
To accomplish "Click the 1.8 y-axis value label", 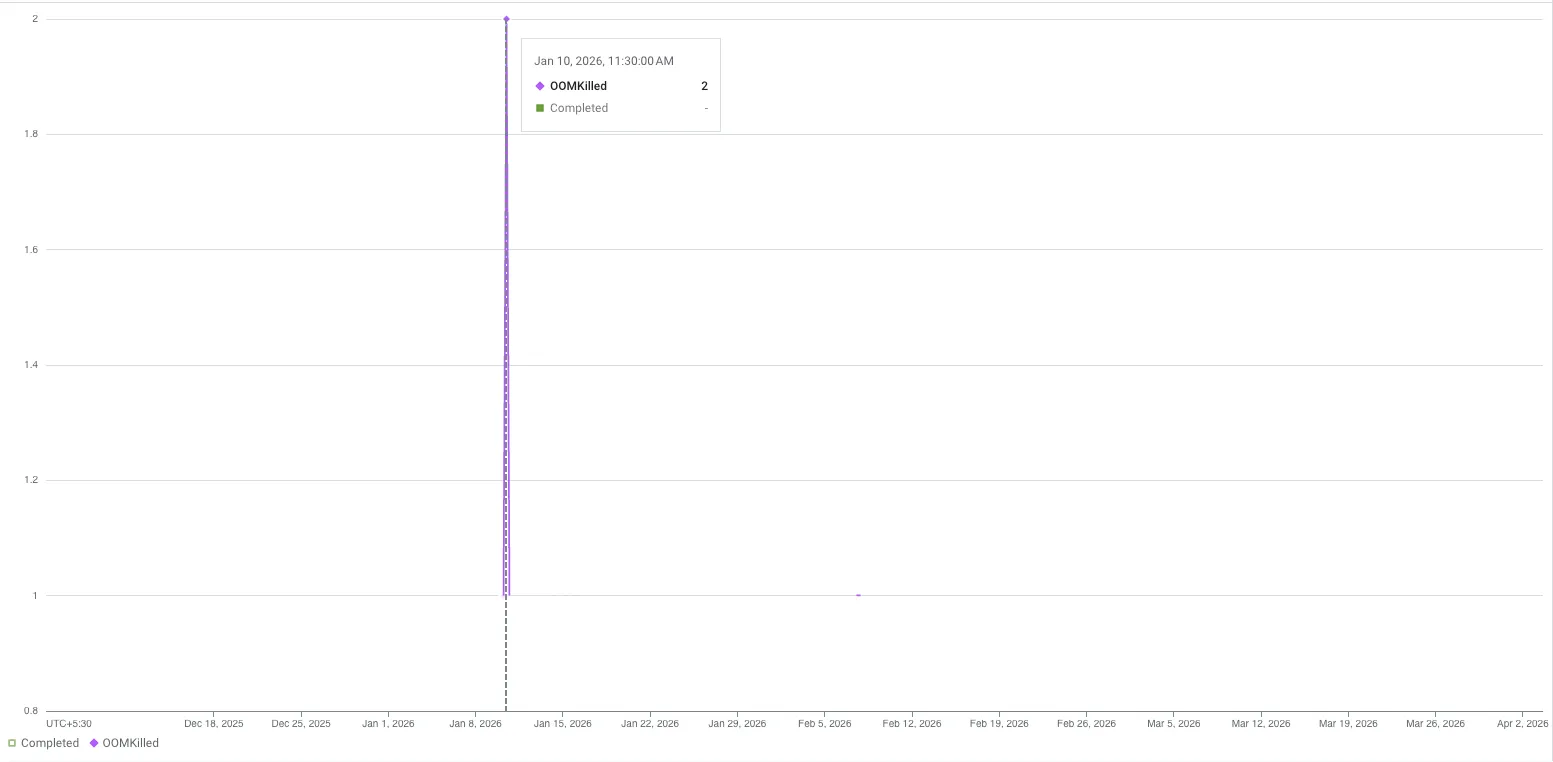I will click(31, 134).
